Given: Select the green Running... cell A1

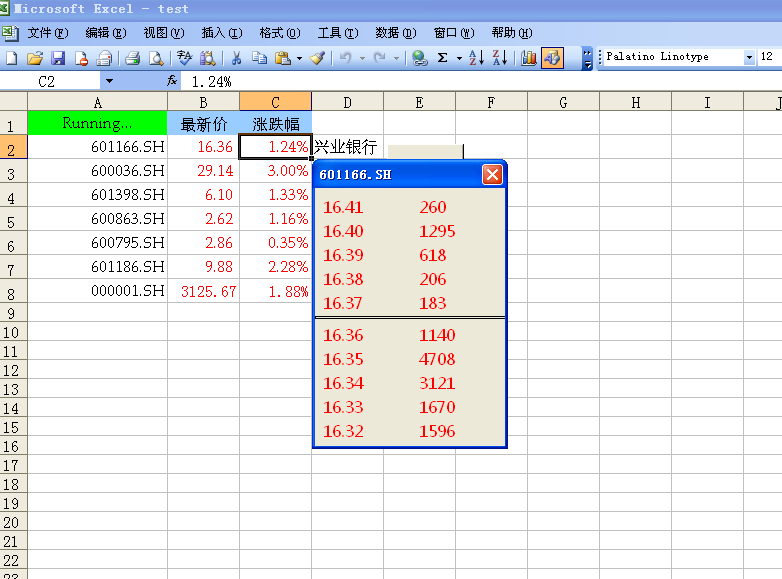Looking at the screenshot, I should point(97,124).
